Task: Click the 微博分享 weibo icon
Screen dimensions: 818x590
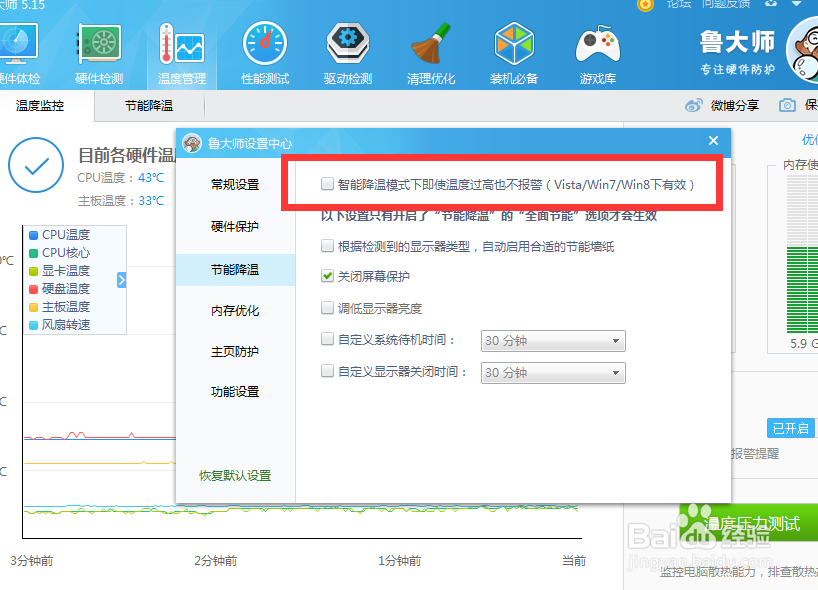Action: pyautogui.click(x=694, y=105)
